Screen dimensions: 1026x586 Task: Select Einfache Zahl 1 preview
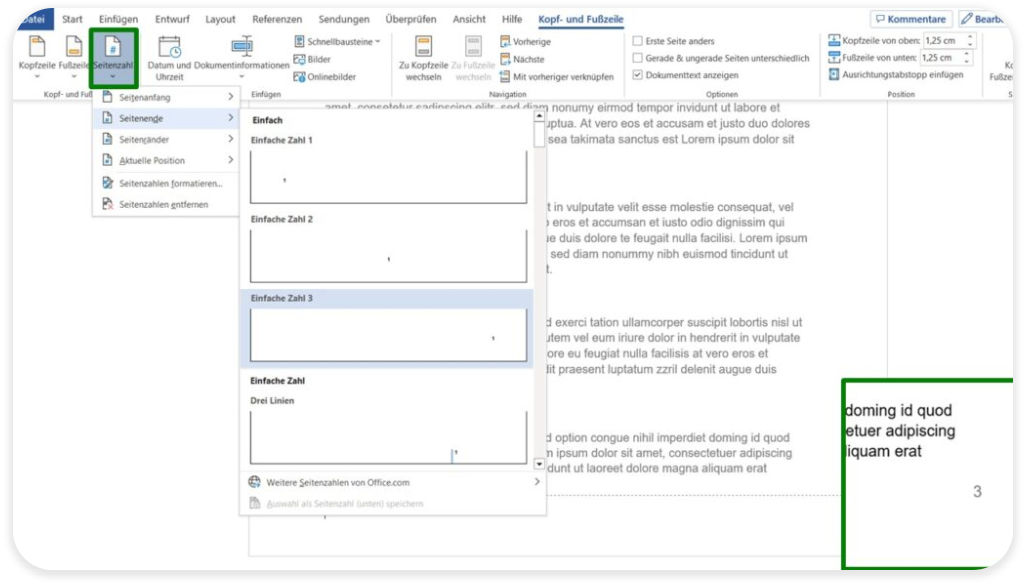tap(388, 177)
